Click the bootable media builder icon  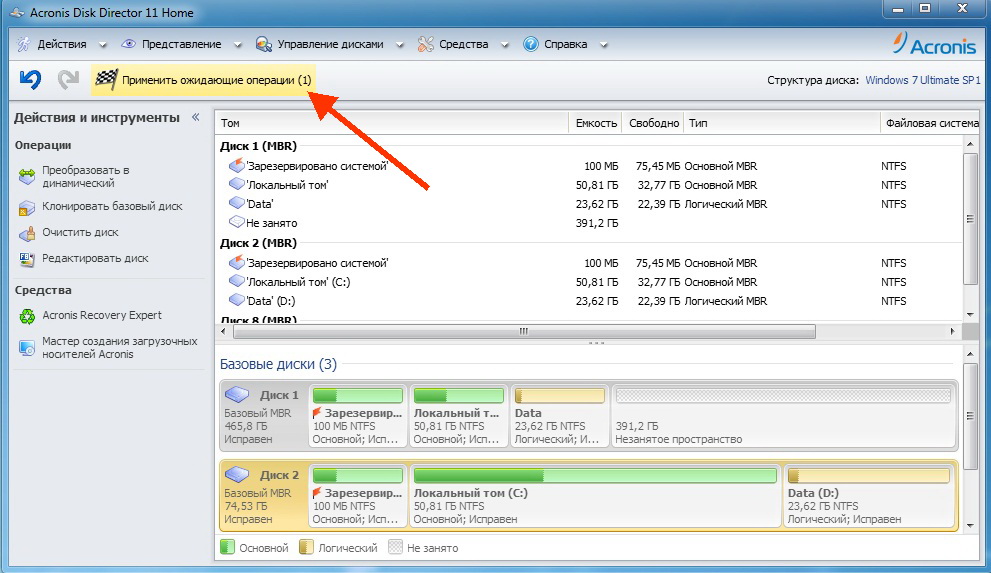[x=26, y=347]
